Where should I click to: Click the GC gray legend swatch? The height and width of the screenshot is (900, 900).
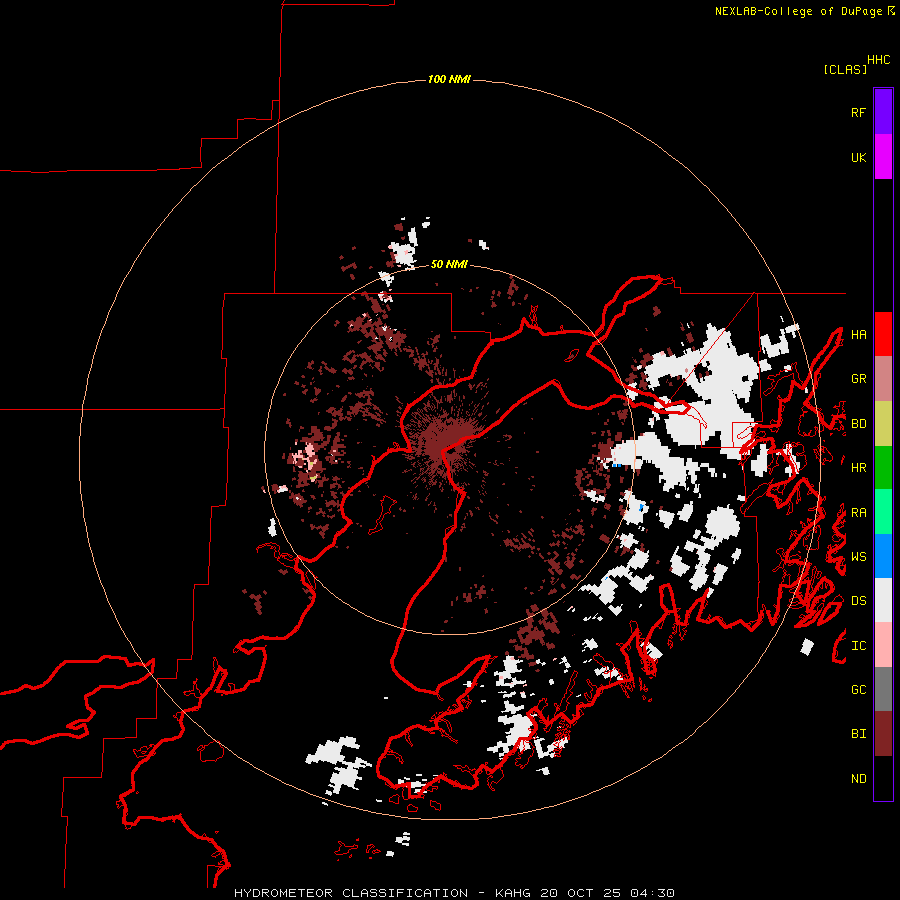point(883,689)
